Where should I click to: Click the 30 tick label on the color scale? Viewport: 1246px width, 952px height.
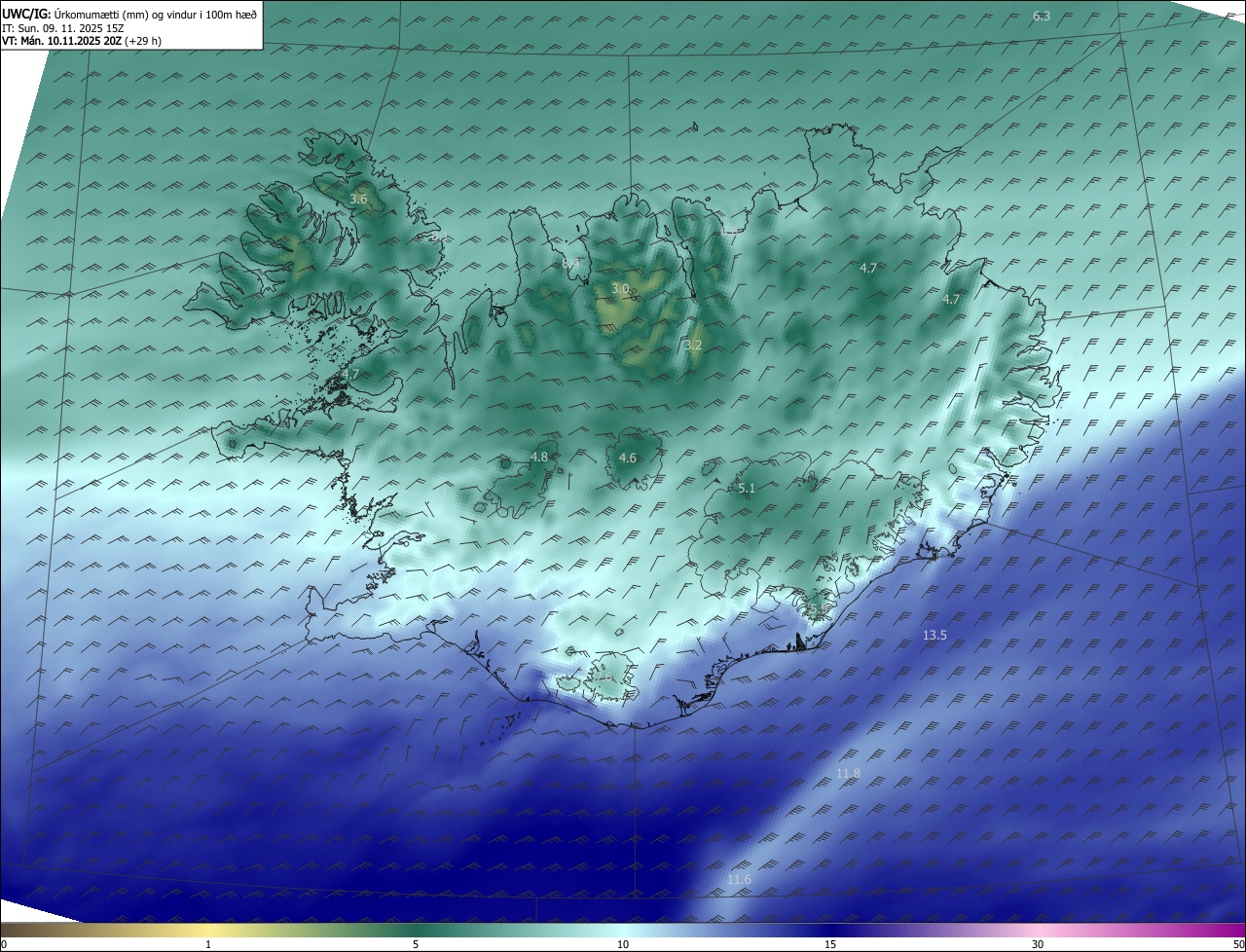tap(1038, 944)
